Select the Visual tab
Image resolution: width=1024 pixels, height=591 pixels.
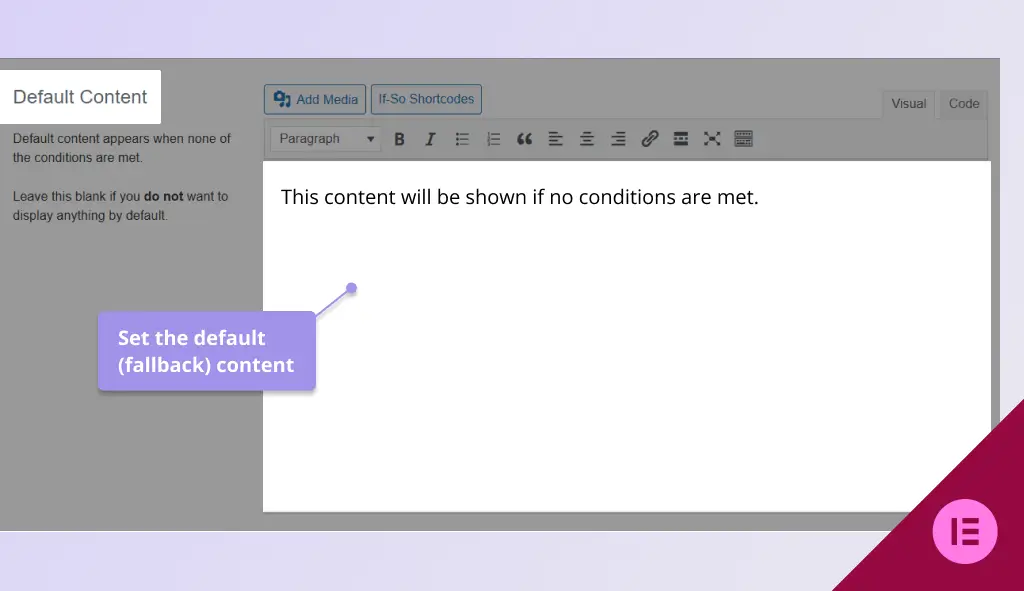[x=908, y=103]
